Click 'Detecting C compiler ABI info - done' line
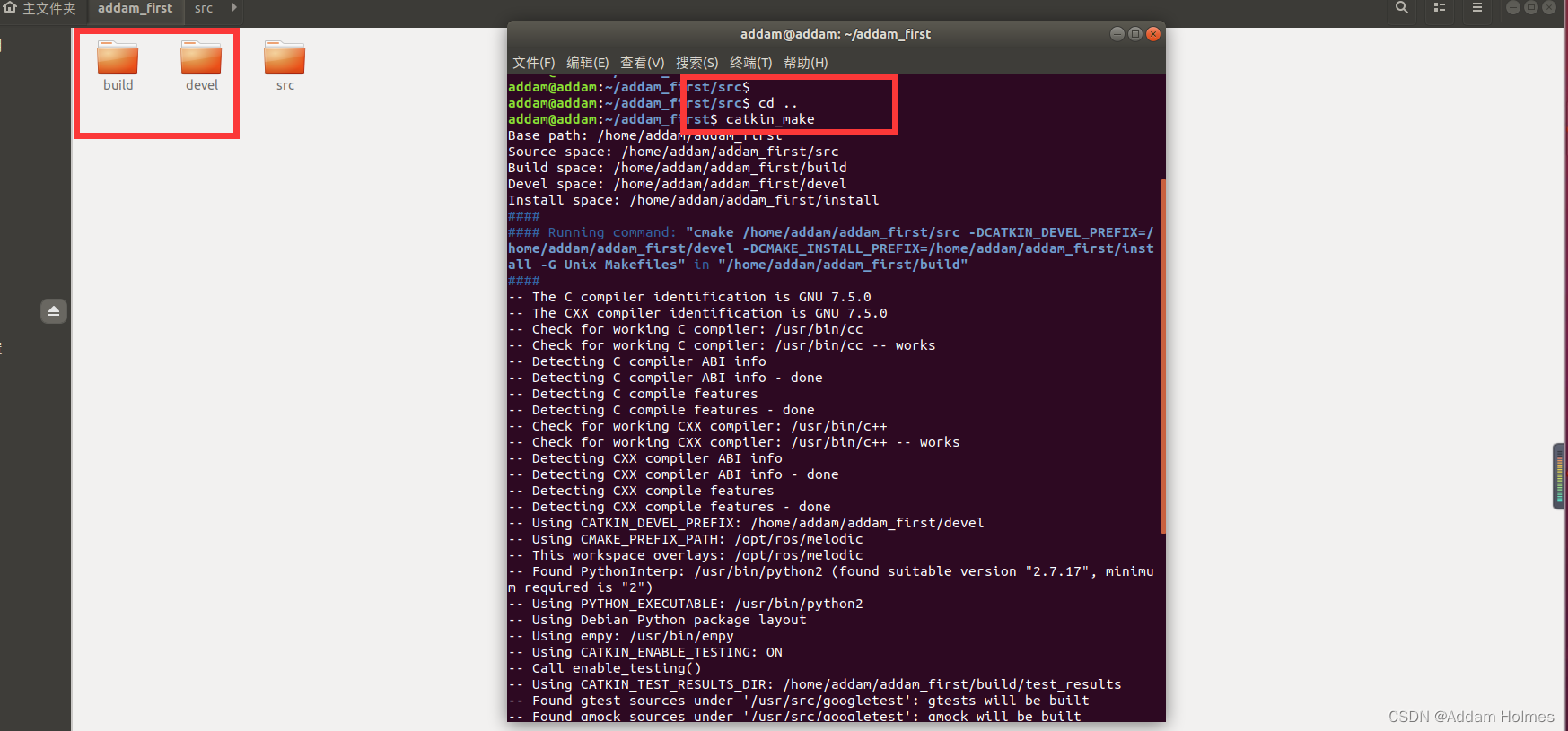Image resolution: width=1568 pixels, height=731 pixels. pos(665,378)
